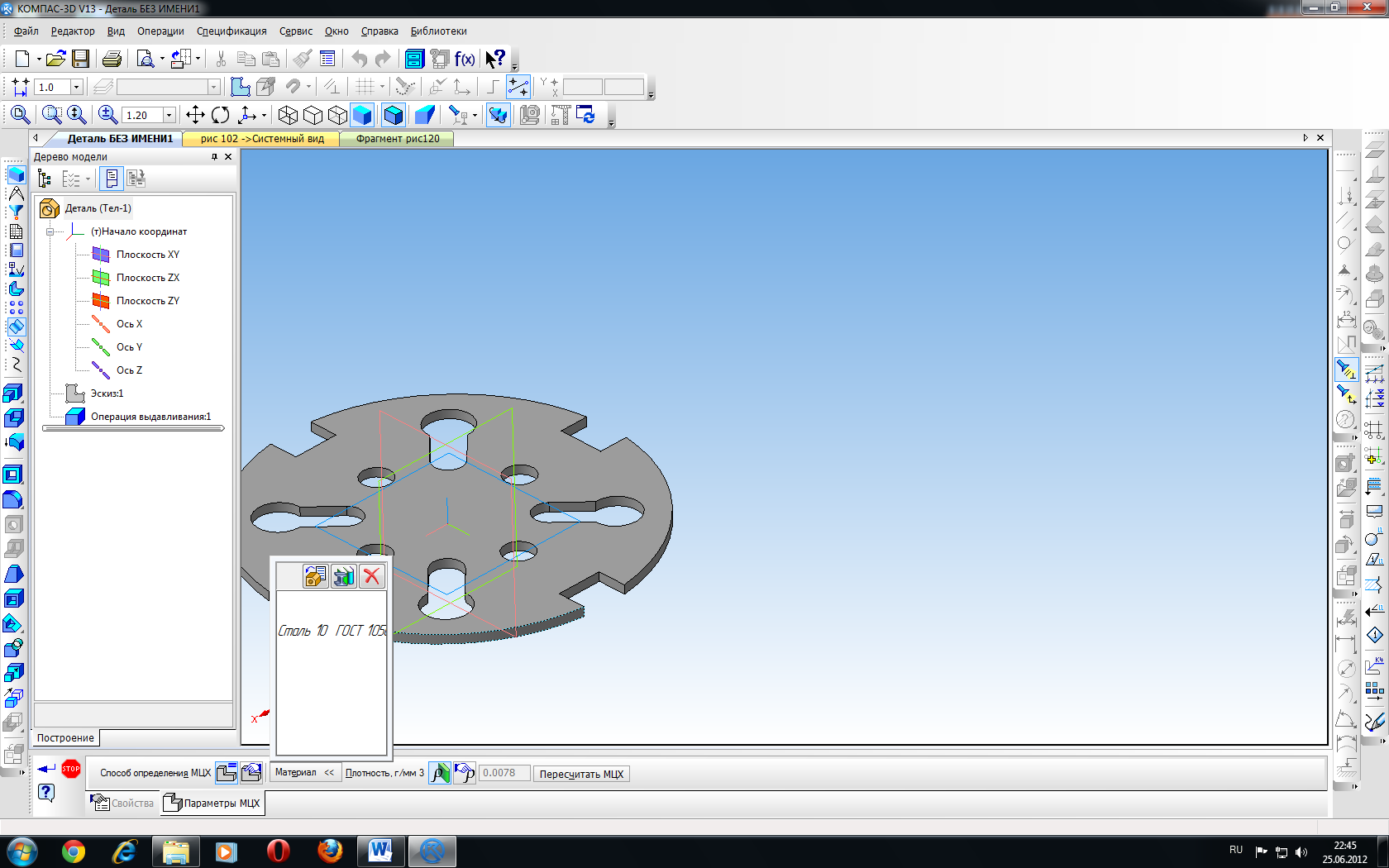Open the Библиотеки menu
The height and width of the screenshot is (868, 1389).
[439, 31]
